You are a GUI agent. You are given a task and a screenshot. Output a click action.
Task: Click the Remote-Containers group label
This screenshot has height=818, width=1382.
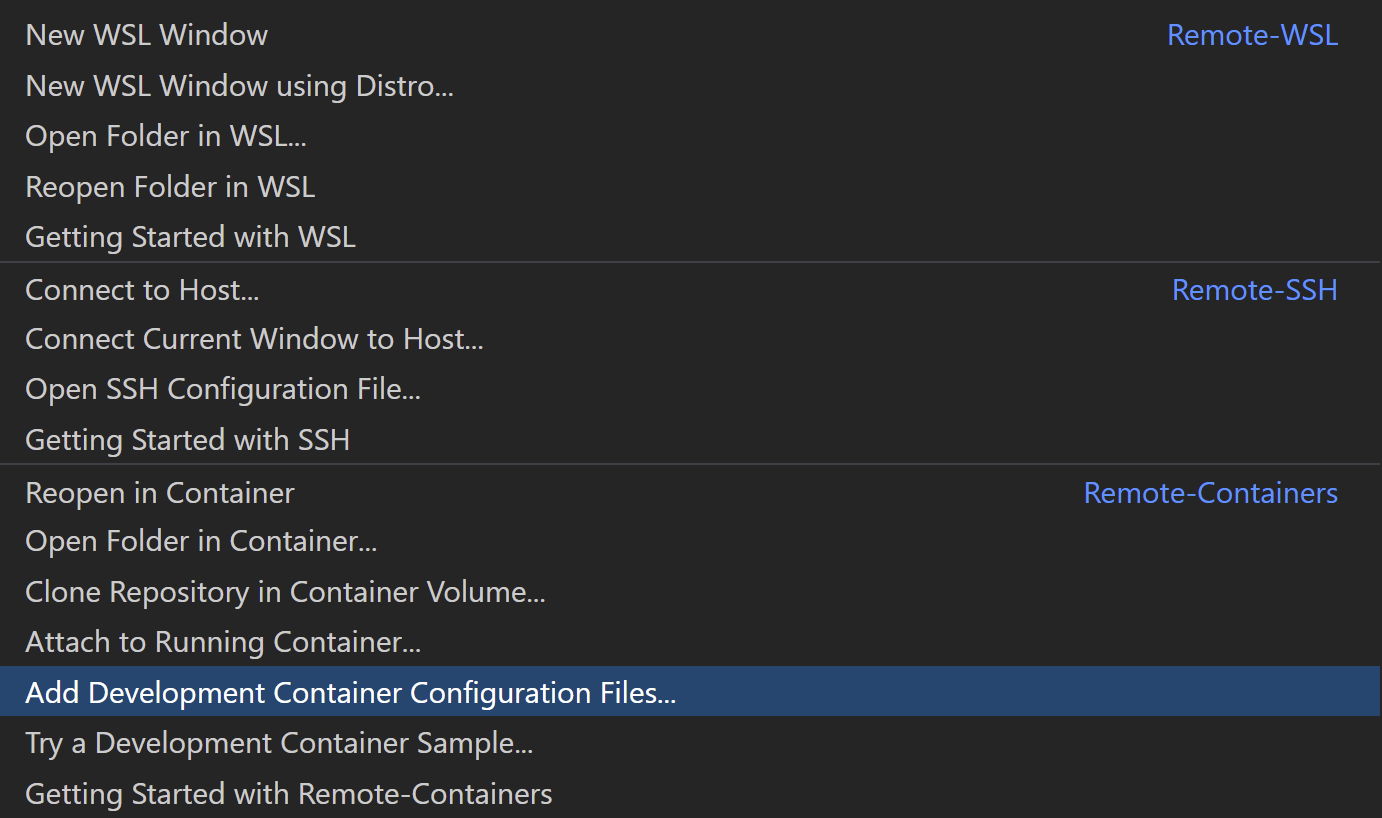(x=1210, y=493)
